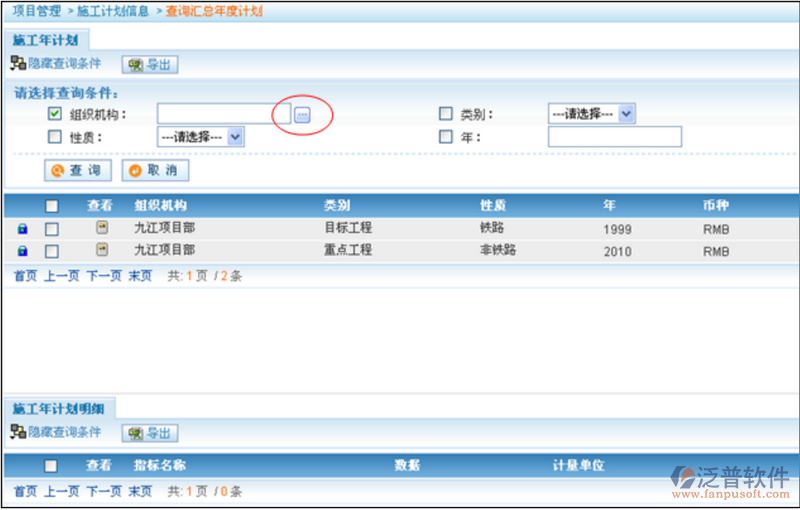Viewport: 800px width, 510px height.
Task: Click the 2010 year cell
Action: 617,251
